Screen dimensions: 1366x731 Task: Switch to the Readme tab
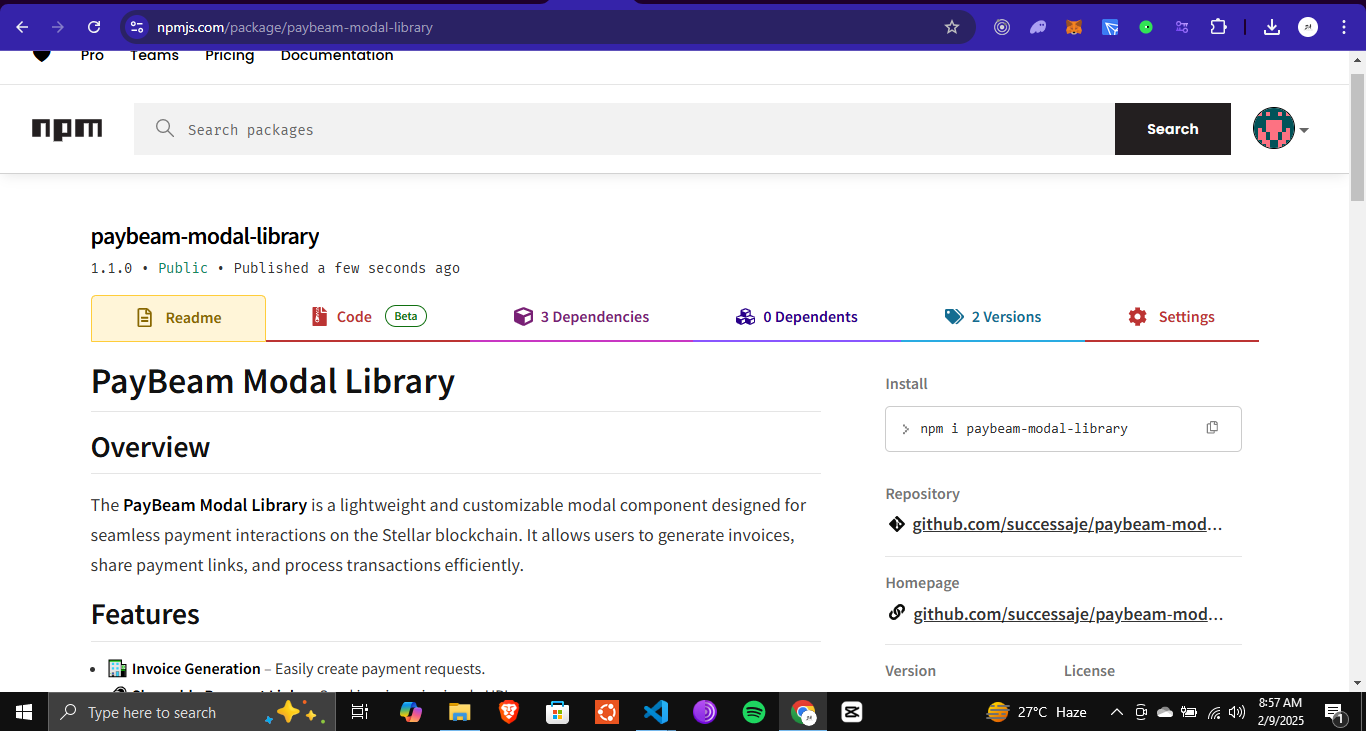[178, 318]
